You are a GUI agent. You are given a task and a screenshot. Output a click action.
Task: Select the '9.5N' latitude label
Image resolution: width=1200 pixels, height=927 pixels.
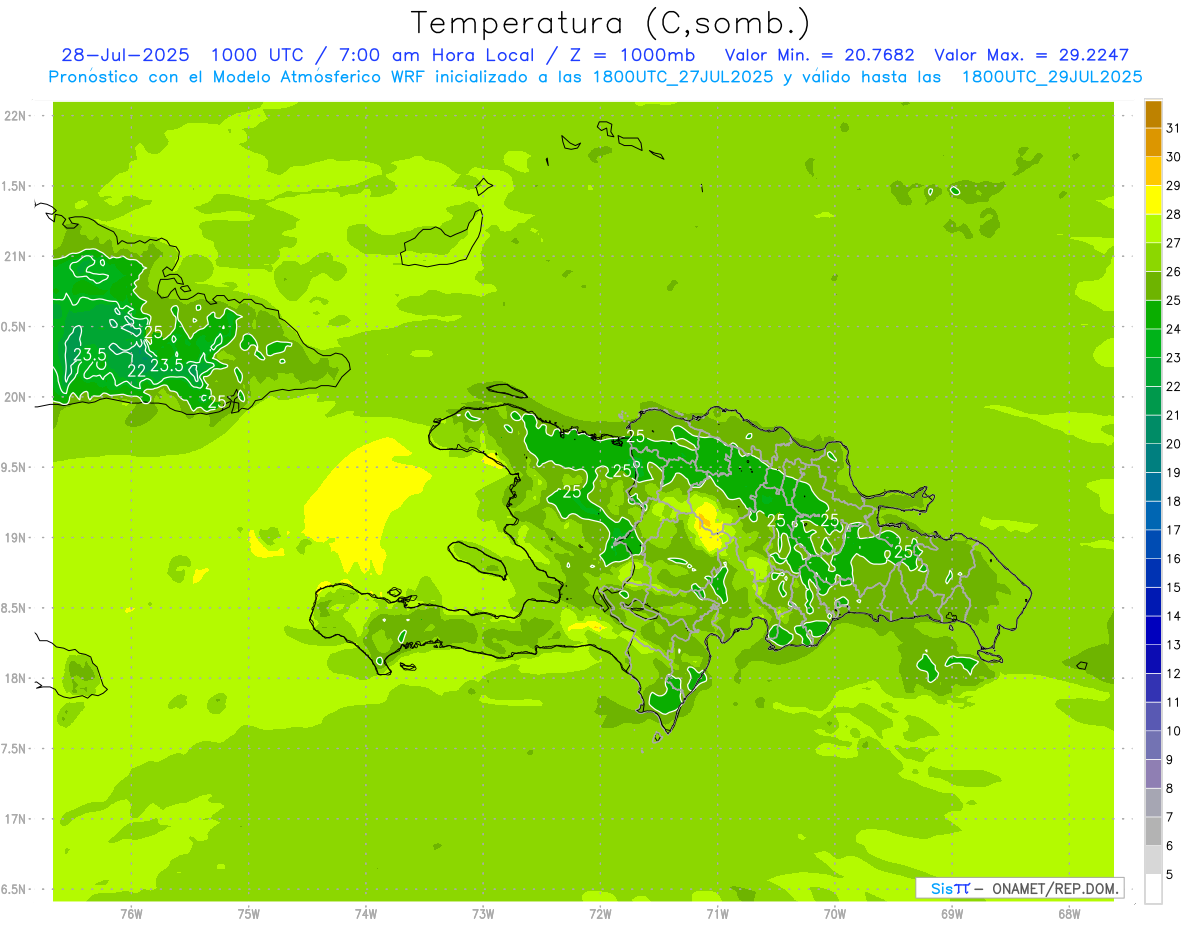coord(16,467)
